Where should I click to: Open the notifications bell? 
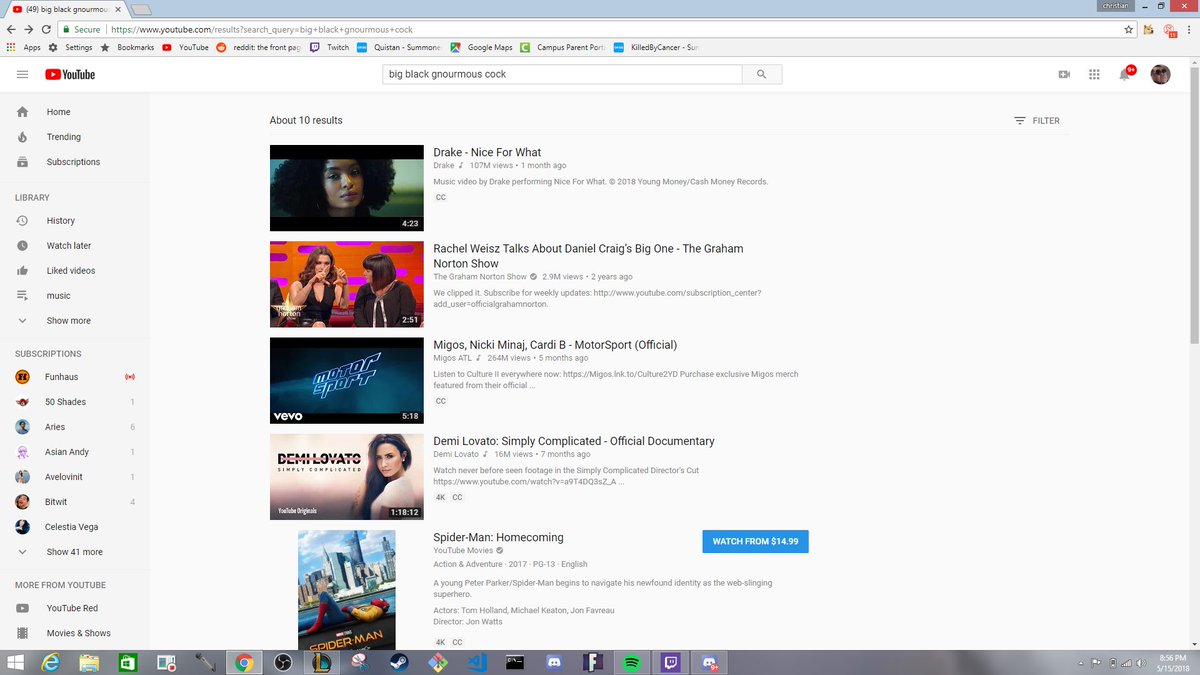point(1126,74)
